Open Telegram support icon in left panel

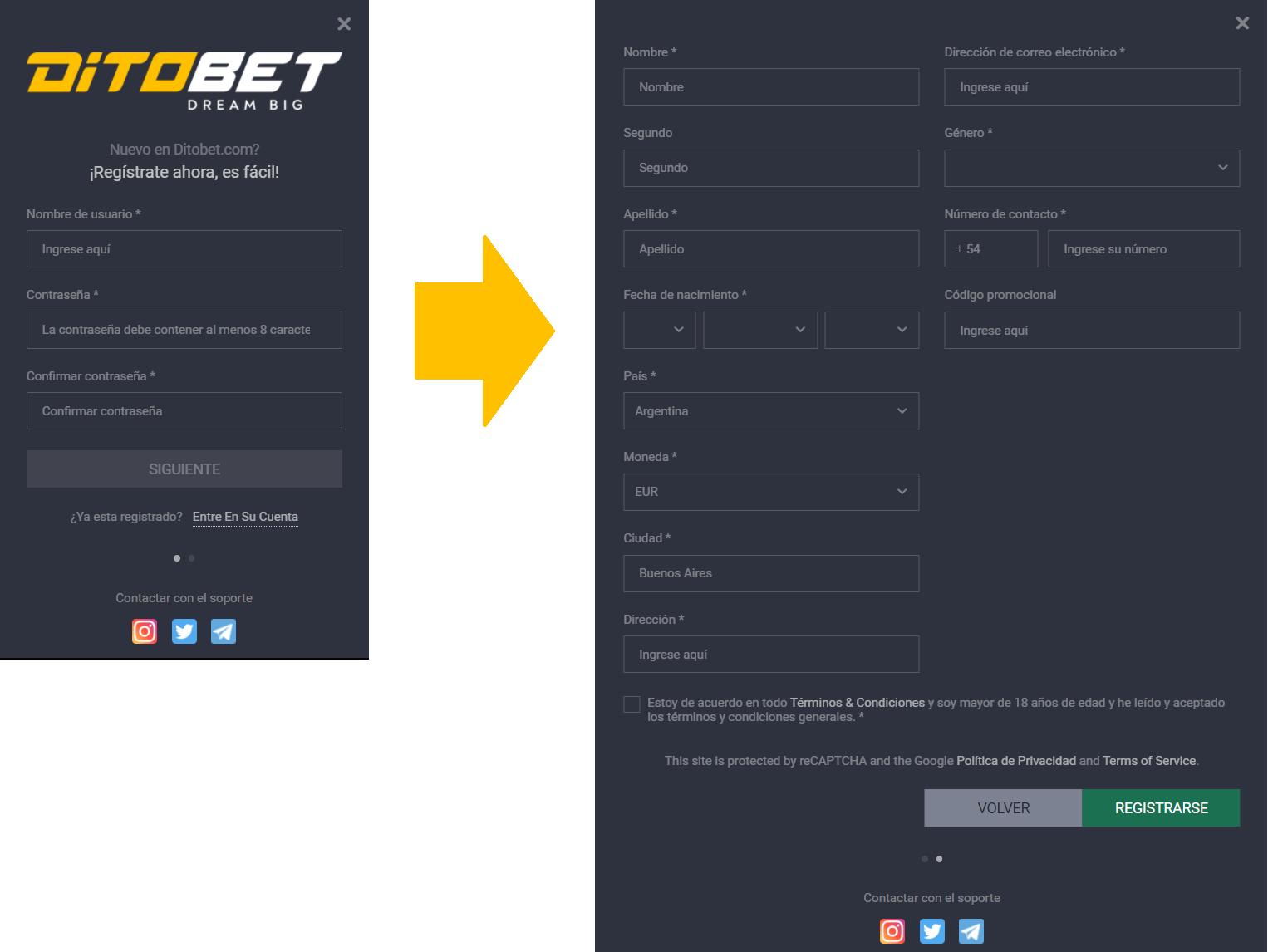point(224,631)
